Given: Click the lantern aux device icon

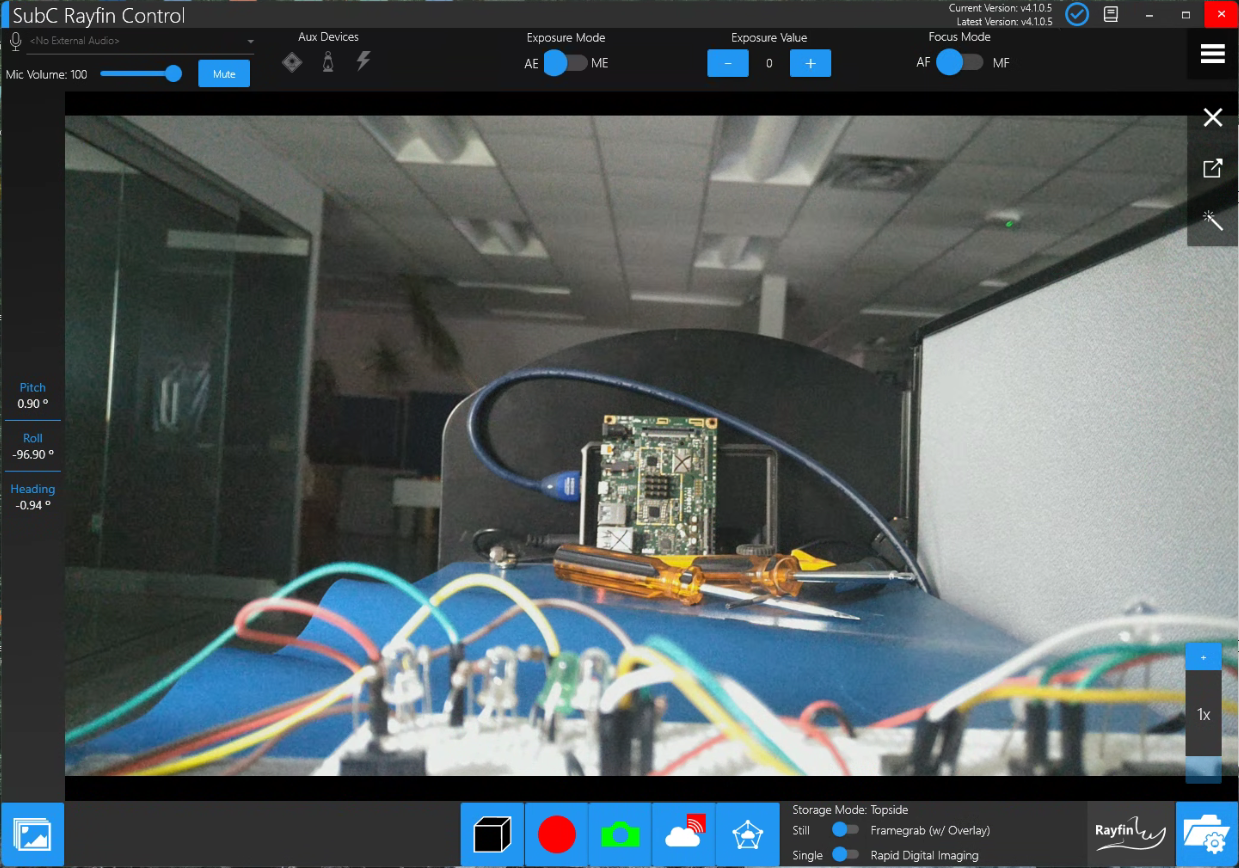Looking at the screenshot, I should tap(327, 62).
